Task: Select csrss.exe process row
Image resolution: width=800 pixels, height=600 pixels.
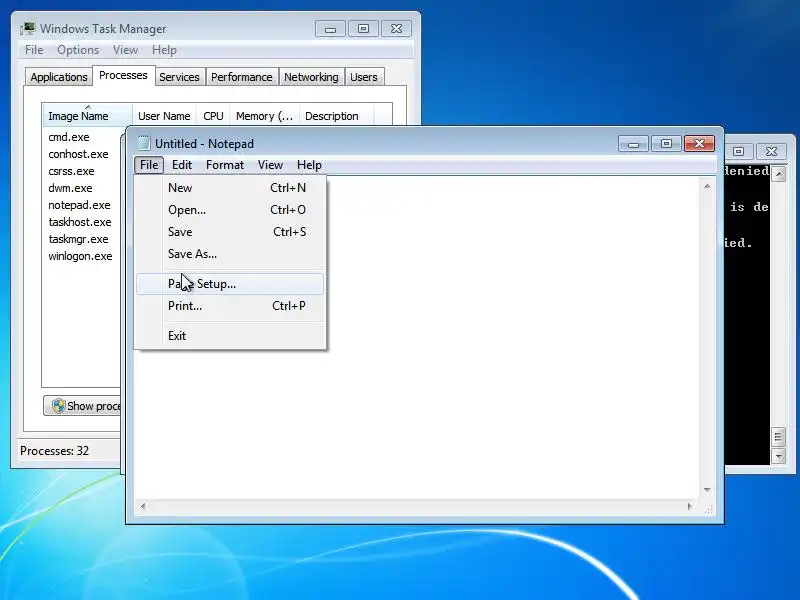Action: click(71, 171)
